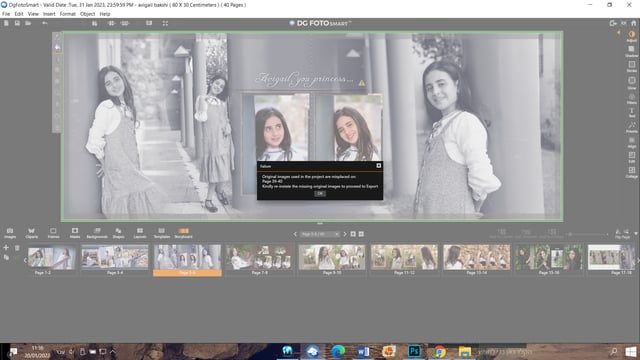The image size is (640, 360).
Task: Open the Frames library tab
Action: point(53,233)
